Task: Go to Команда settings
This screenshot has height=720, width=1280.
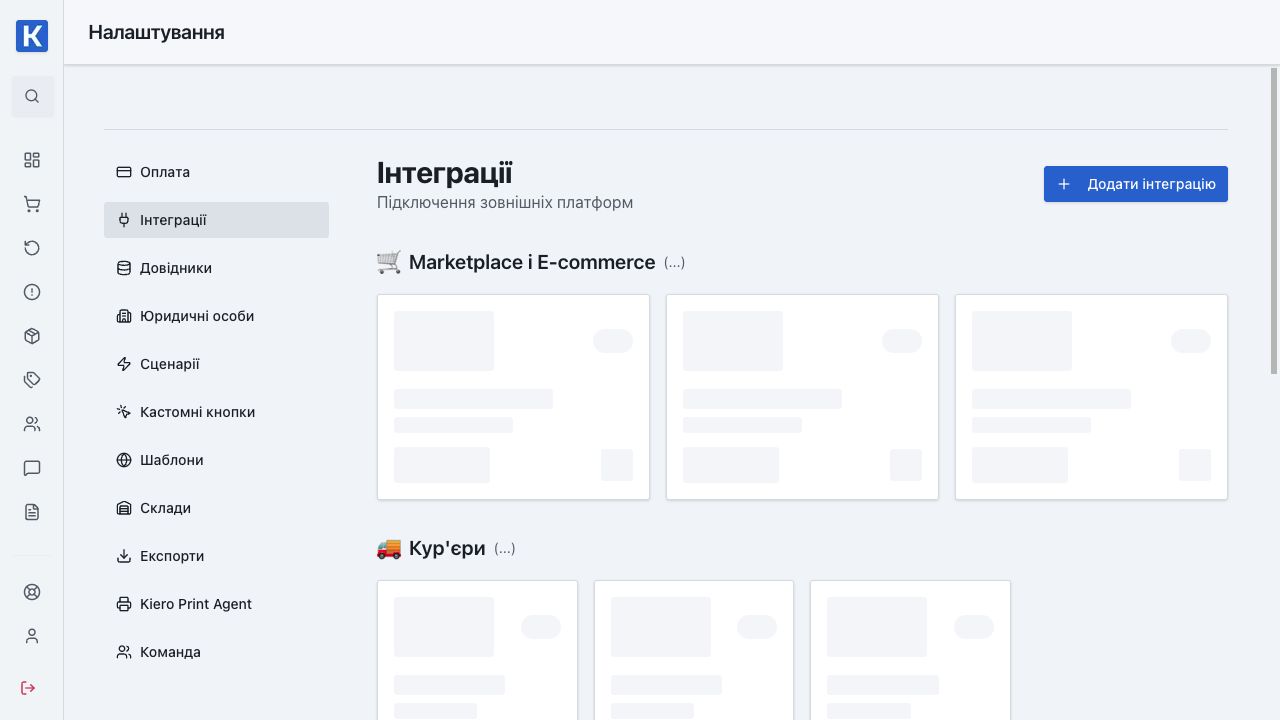Action: (216, 652)
